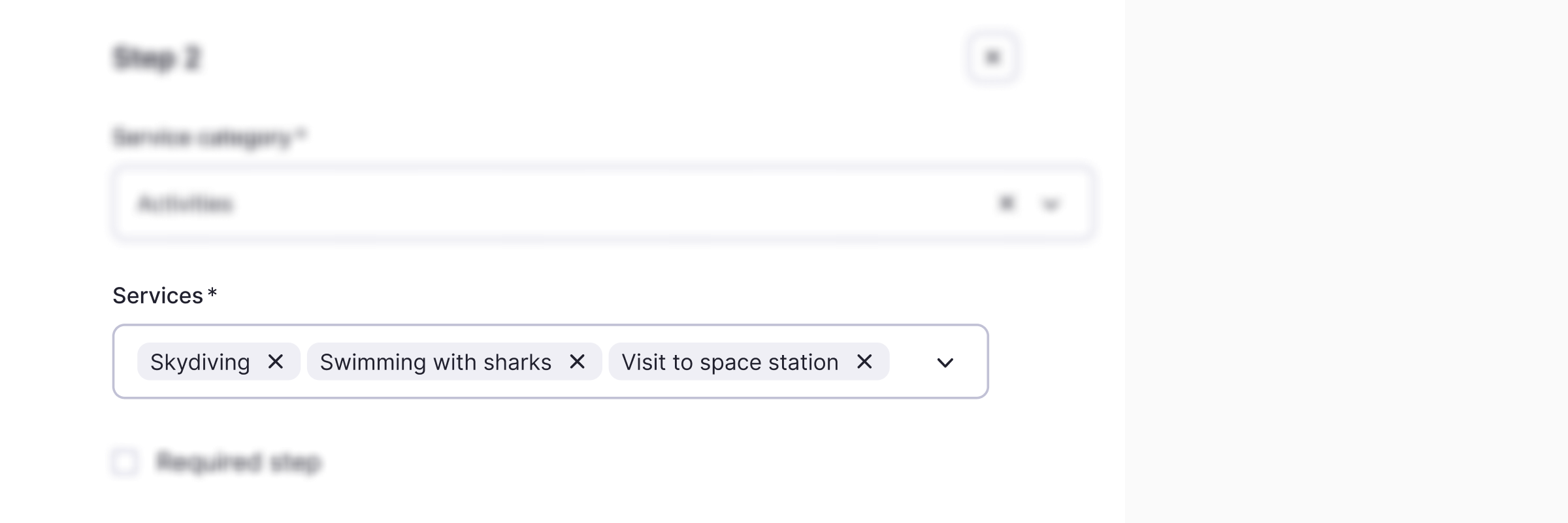Select the Visit to space station label
The width and height of the screenshot is (1568, 523).
tap(730, 362)
